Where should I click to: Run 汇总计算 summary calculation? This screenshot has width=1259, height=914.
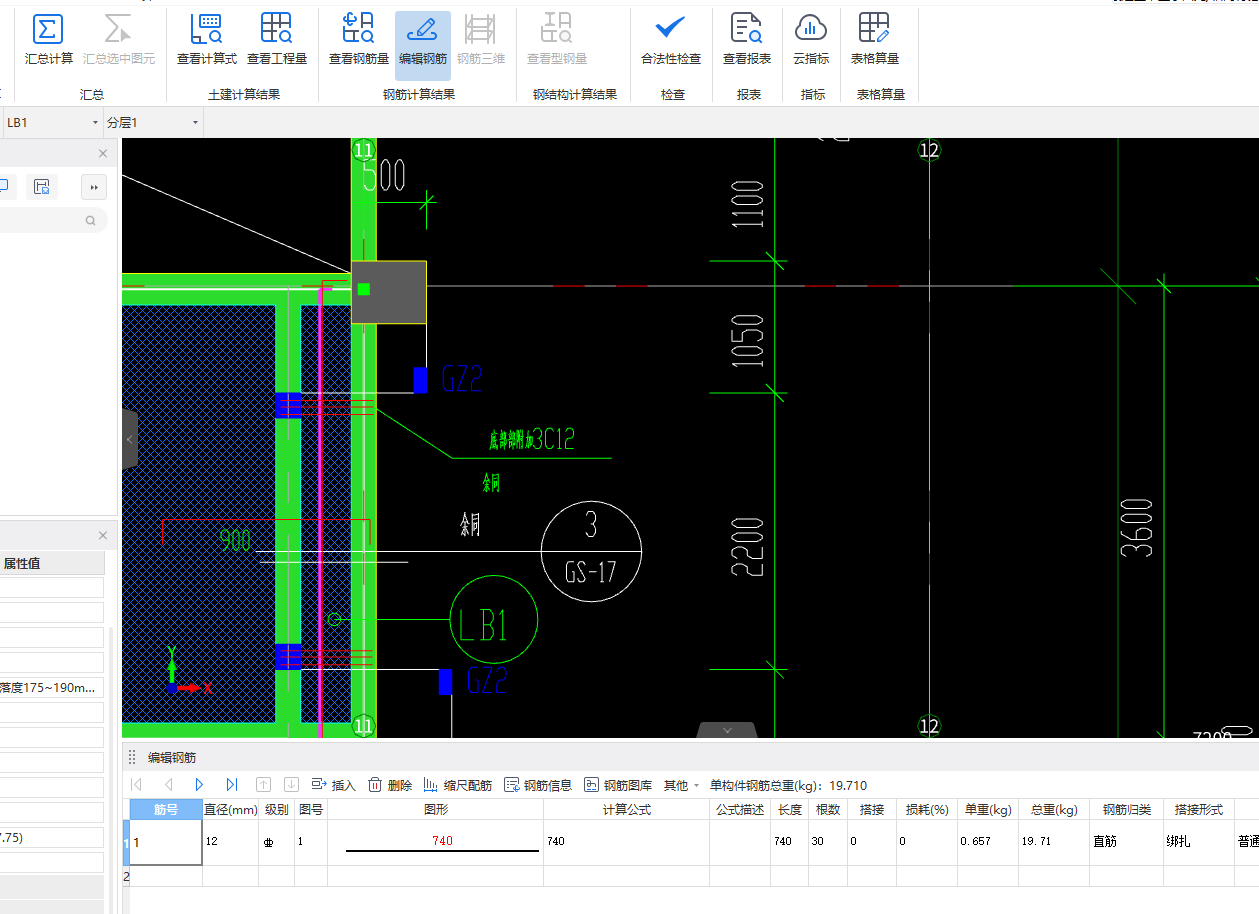tap(49, 40)
